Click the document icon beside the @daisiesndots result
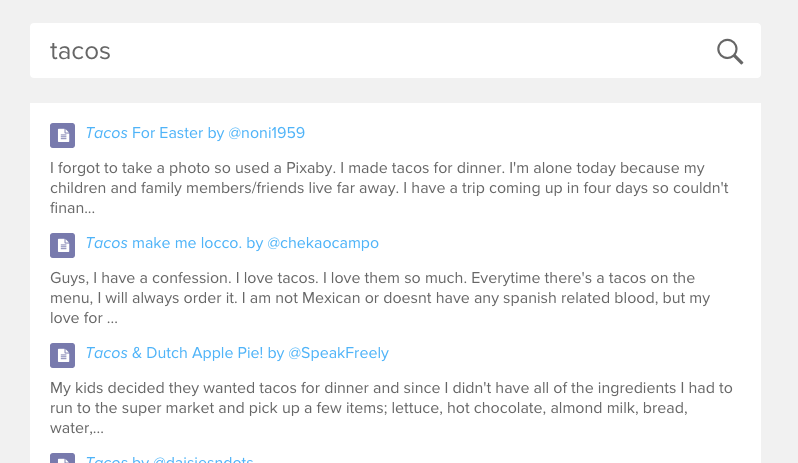 pyautogui.click(x=62, y=459)
